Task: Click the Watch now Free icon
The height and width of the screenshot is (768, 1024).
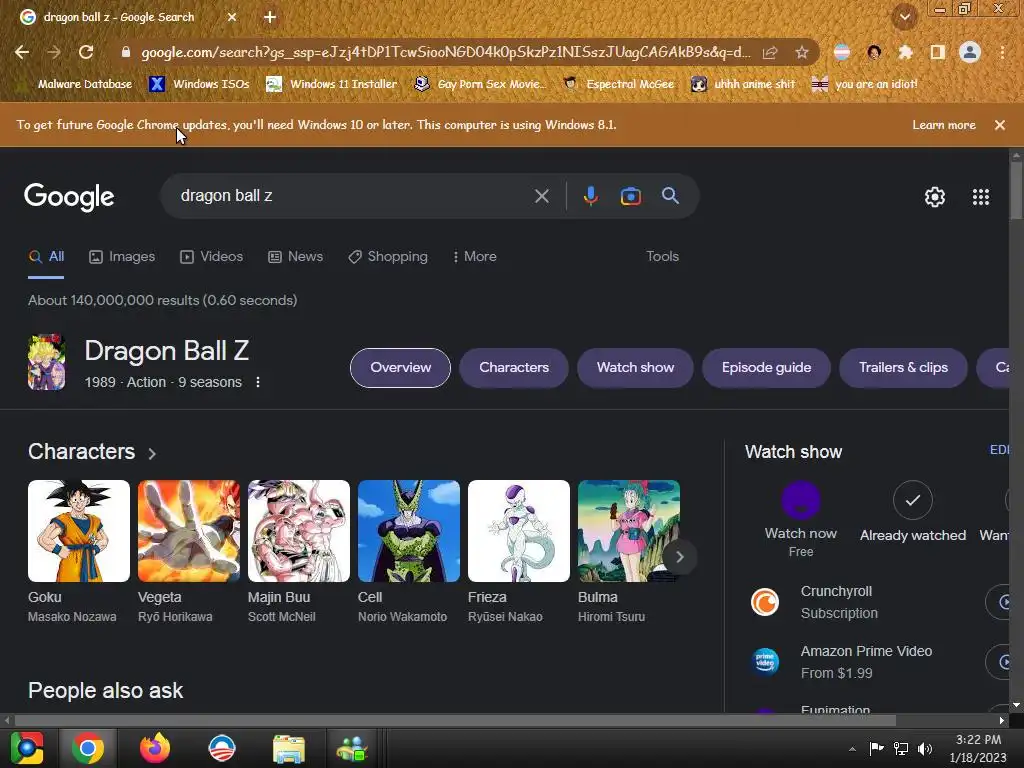Action: tap(801, 500)
